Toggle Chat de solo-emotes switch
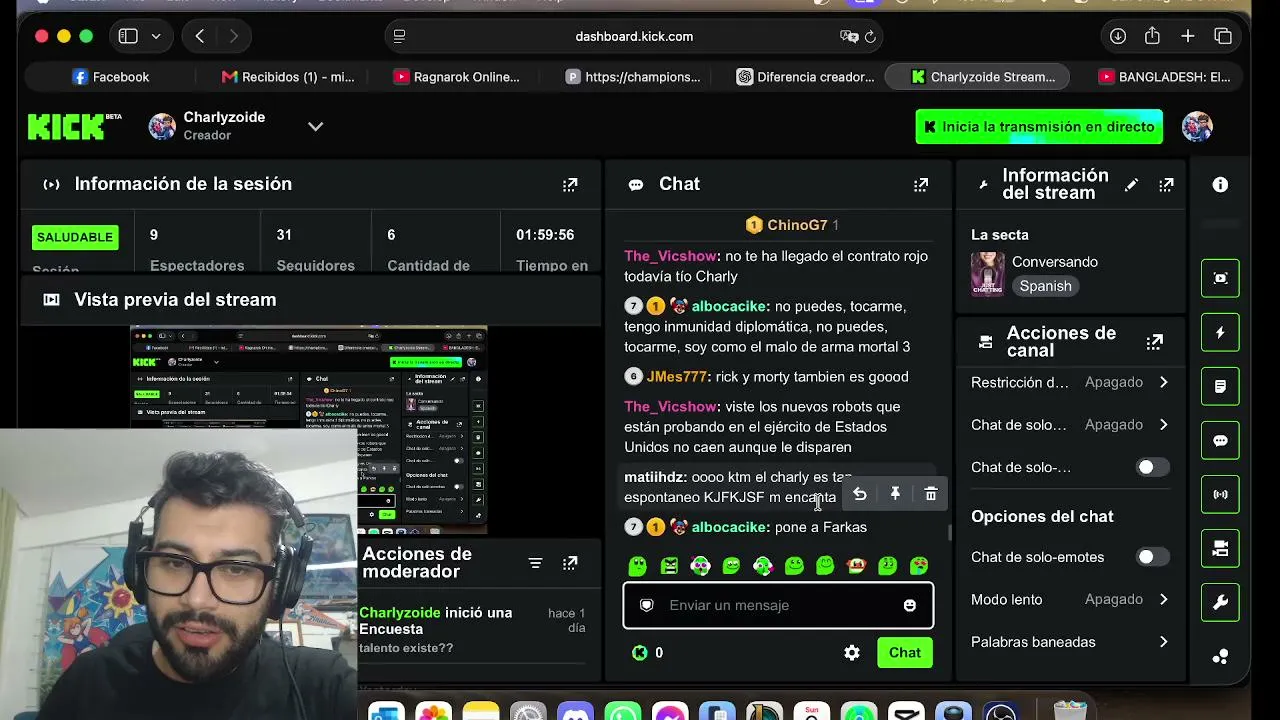 click(x=1152, y=557)
